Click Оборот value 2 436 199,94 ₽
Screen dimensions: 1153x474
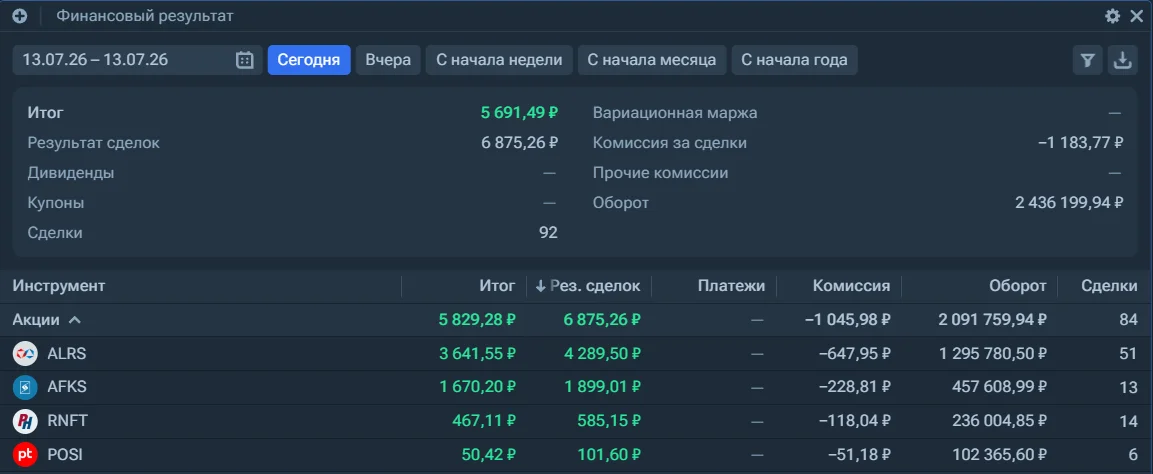click(1069, 203)
